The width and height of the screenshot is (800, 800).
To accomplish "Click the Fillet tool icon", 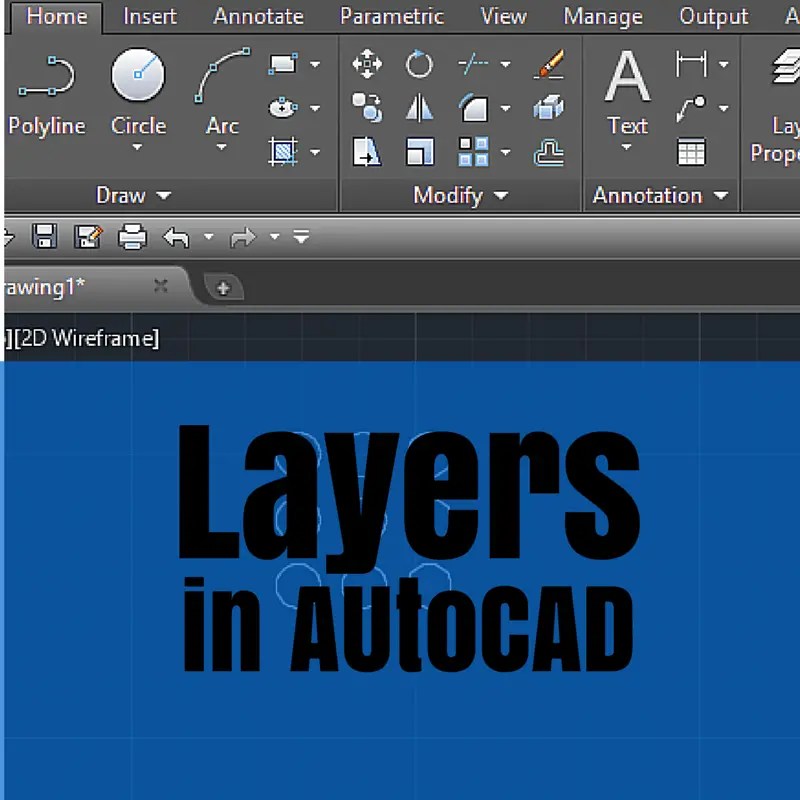I will pos(474,108).
